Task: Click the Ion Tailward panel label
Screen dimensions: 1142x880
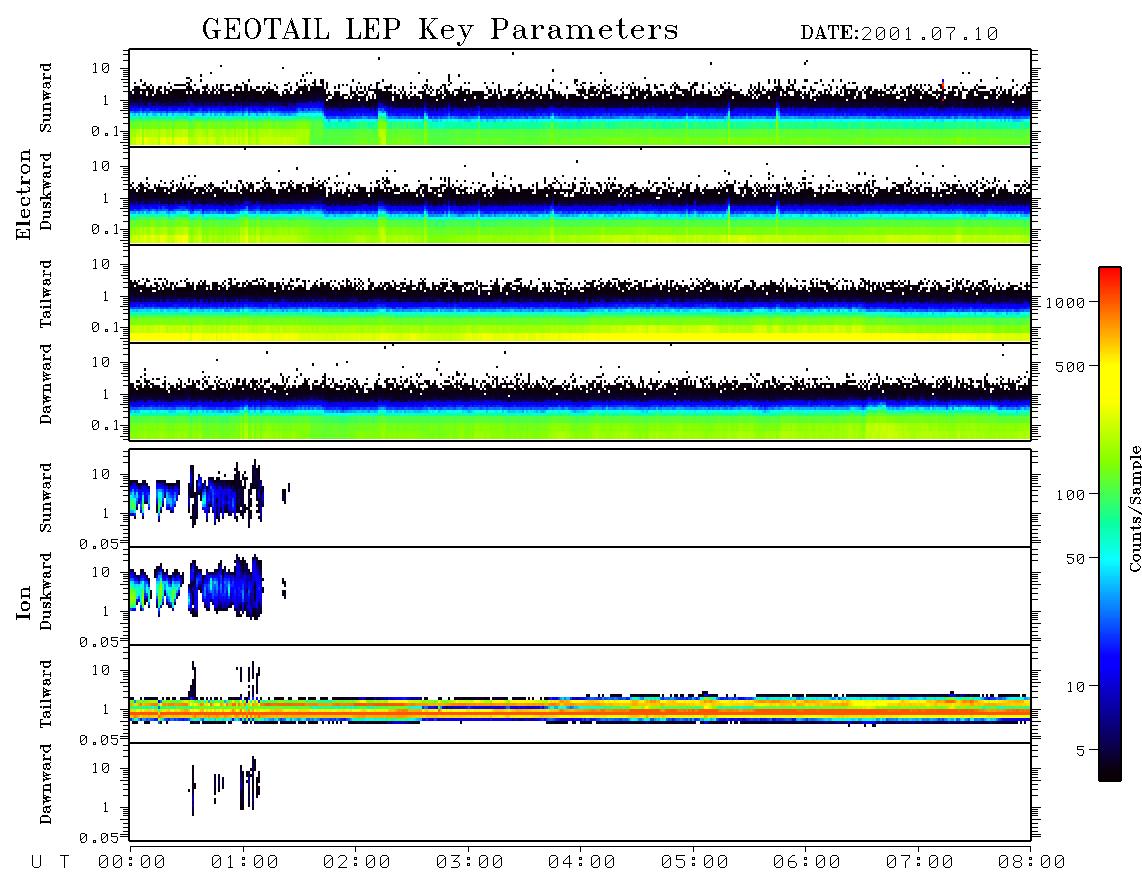Action: point(46,694)
